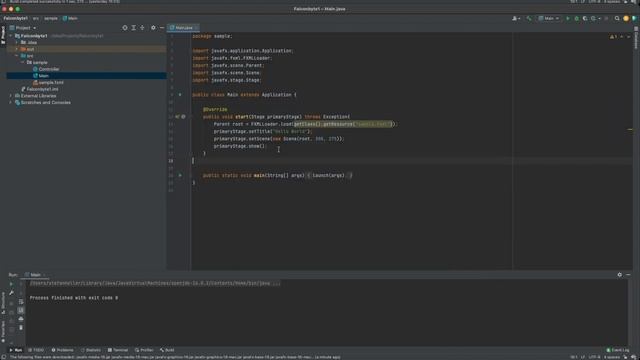Open the Problems tool window tab
Image resolution: width=640 pixels, height=360 pixels.
[62, 350]
